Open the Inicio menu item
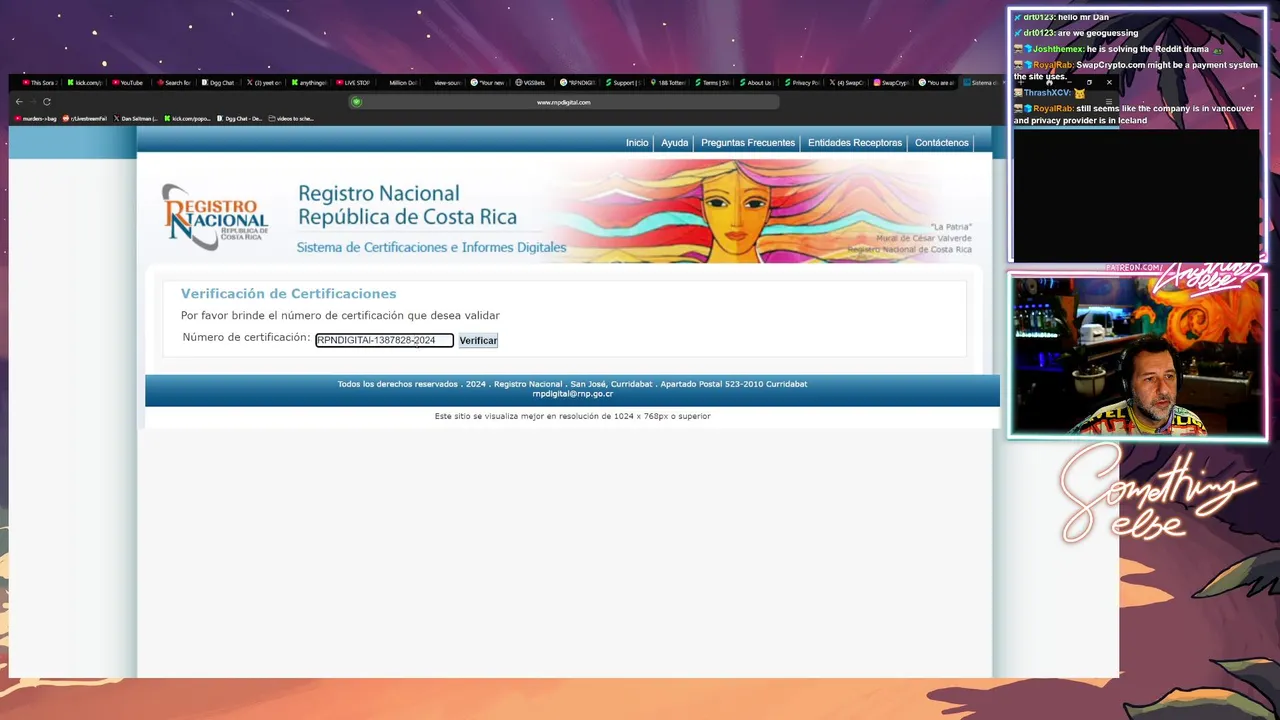Viewport: 1280px width, 720px height. tap(637, 143)
